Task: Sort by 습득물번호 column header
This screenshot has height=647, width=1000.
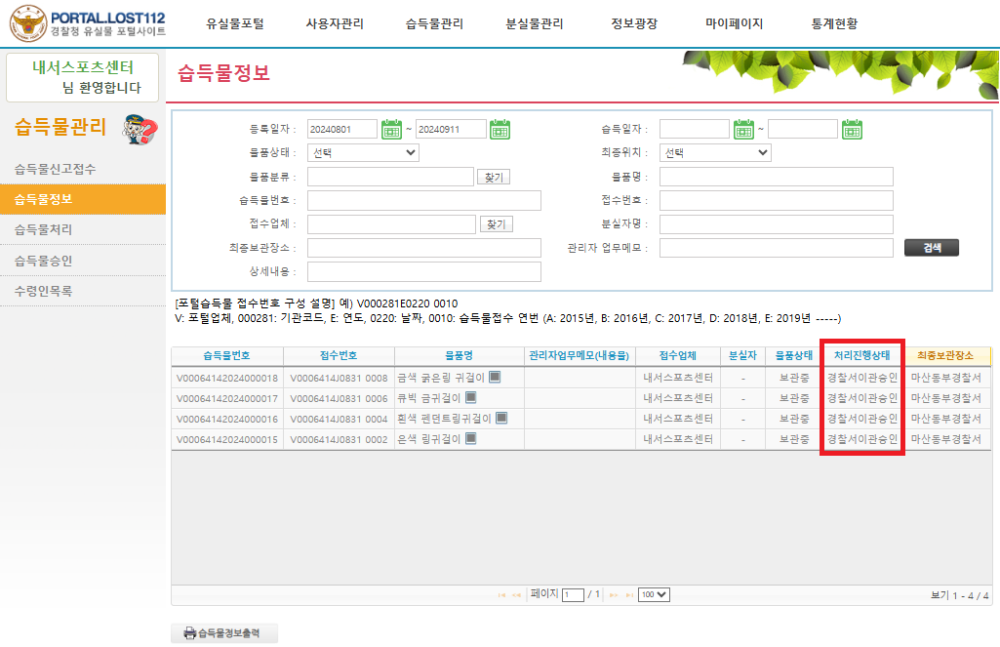Action: (x=227, y=356)
